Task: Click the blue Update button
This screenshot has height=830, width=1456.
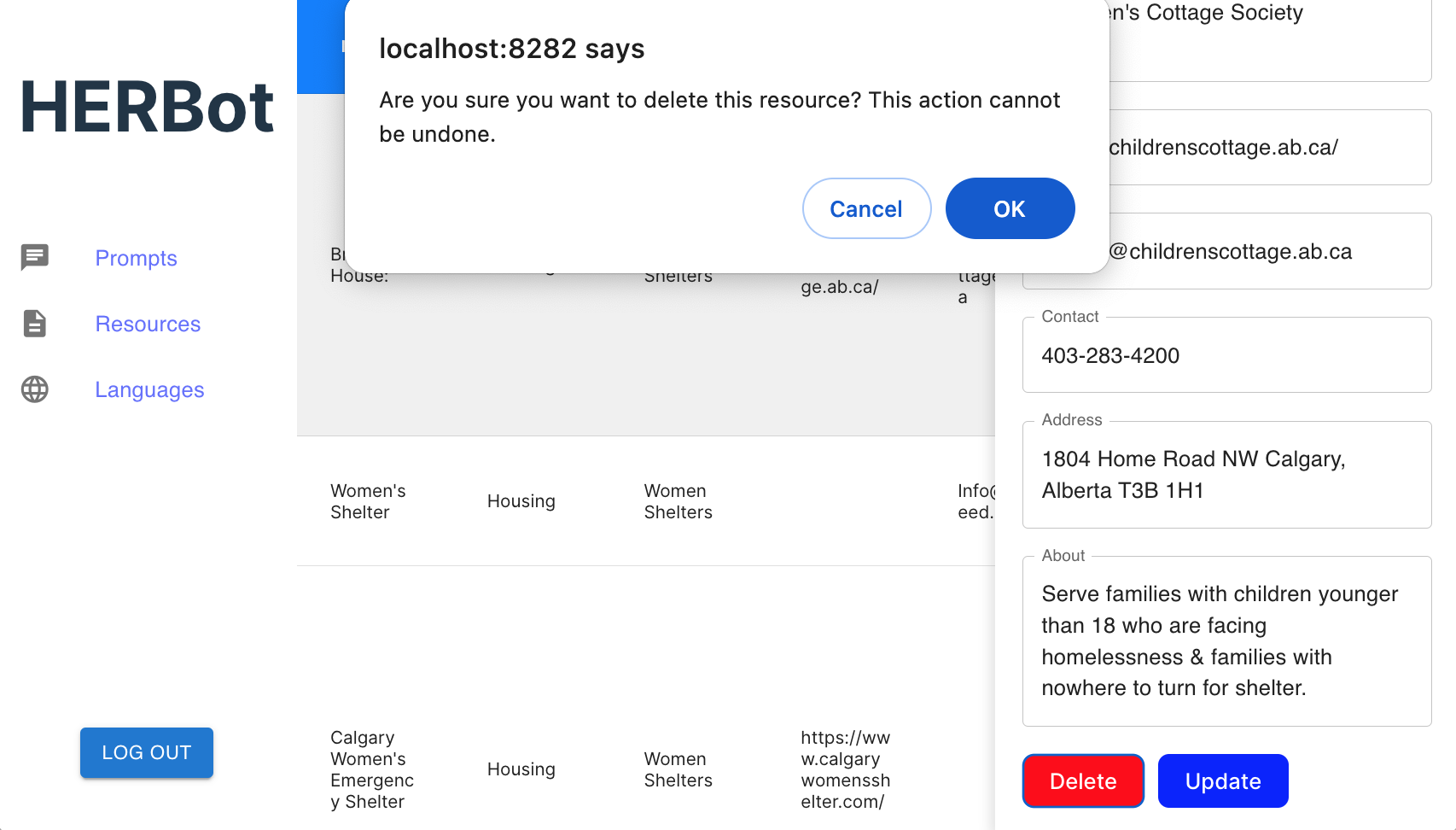Action: pyautogui.click(x=1222, y=780)
